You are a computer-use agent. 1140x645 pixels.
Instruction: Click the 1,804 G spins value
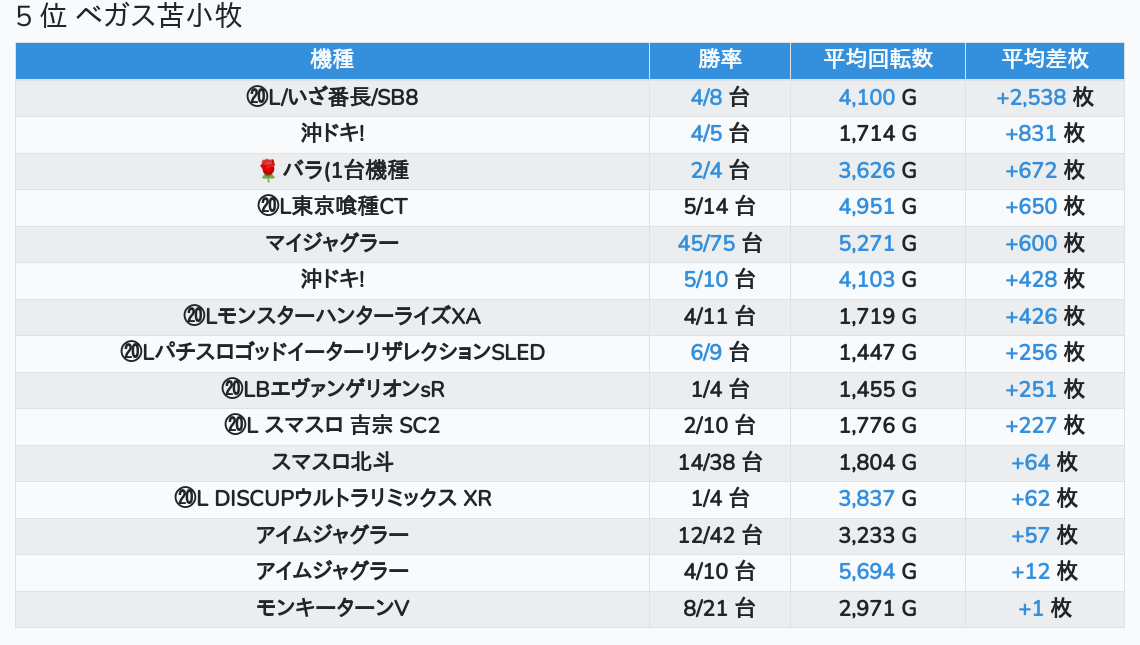[x=878, y=462]
